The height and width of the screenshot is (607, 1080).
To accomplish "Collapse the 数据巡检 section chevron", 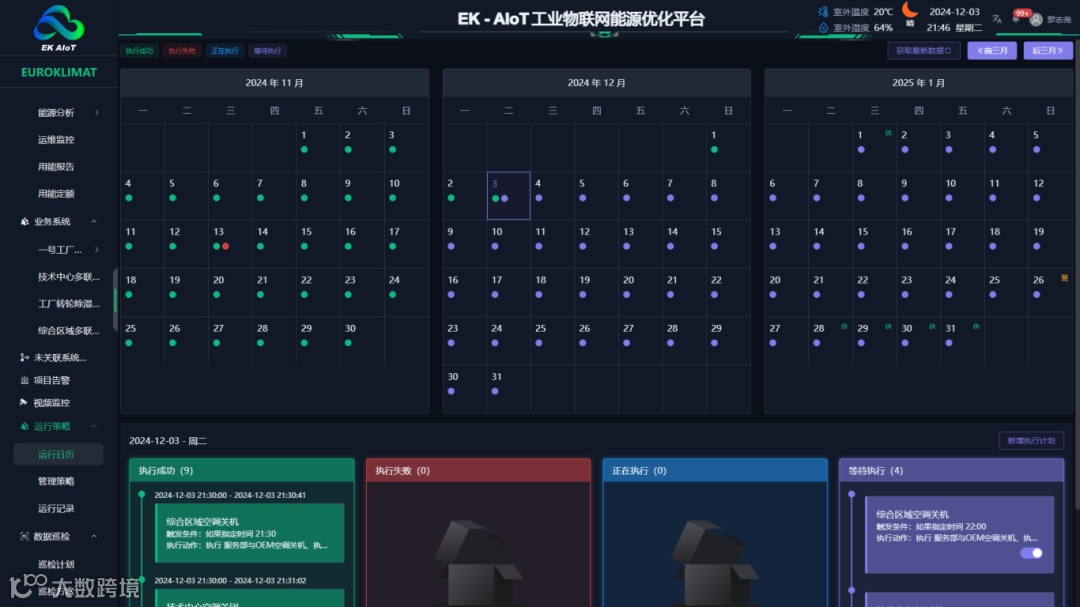I will (94, 536).
